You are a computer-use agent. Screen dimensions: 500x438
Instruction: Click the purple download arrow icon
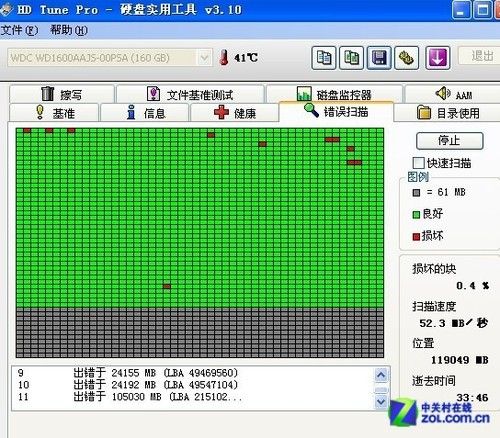438,58
